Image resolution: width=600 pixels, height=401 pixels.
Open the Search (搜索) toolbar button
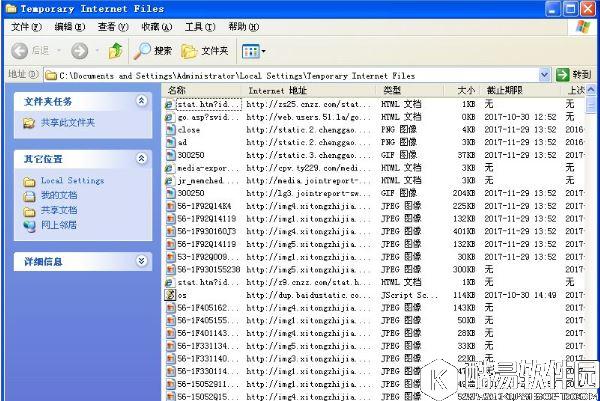pos(153,51)
